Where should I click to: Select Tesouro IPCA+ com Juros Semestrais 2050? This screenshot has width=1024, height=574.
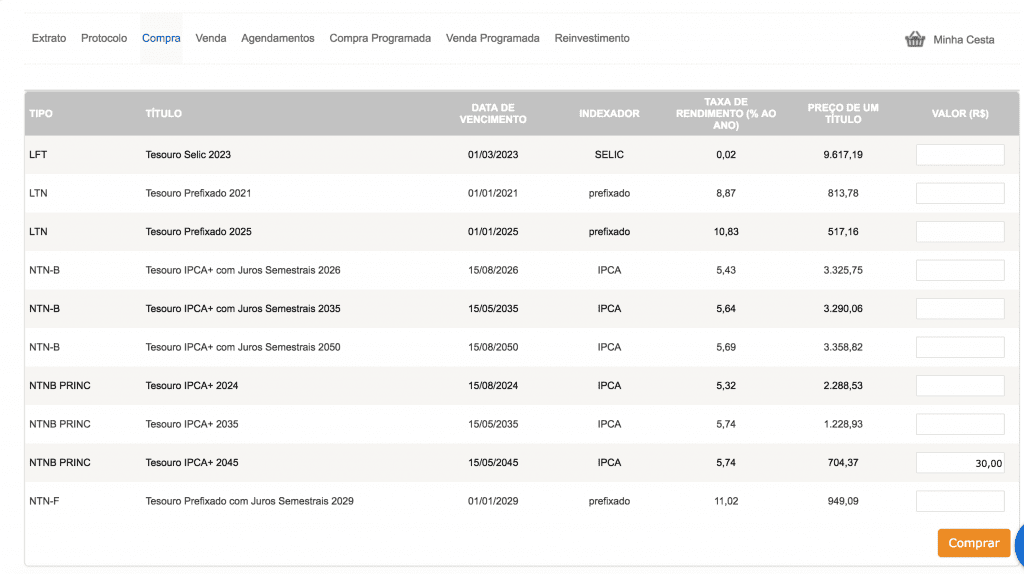pyautogui.click(x=242, y=347)
